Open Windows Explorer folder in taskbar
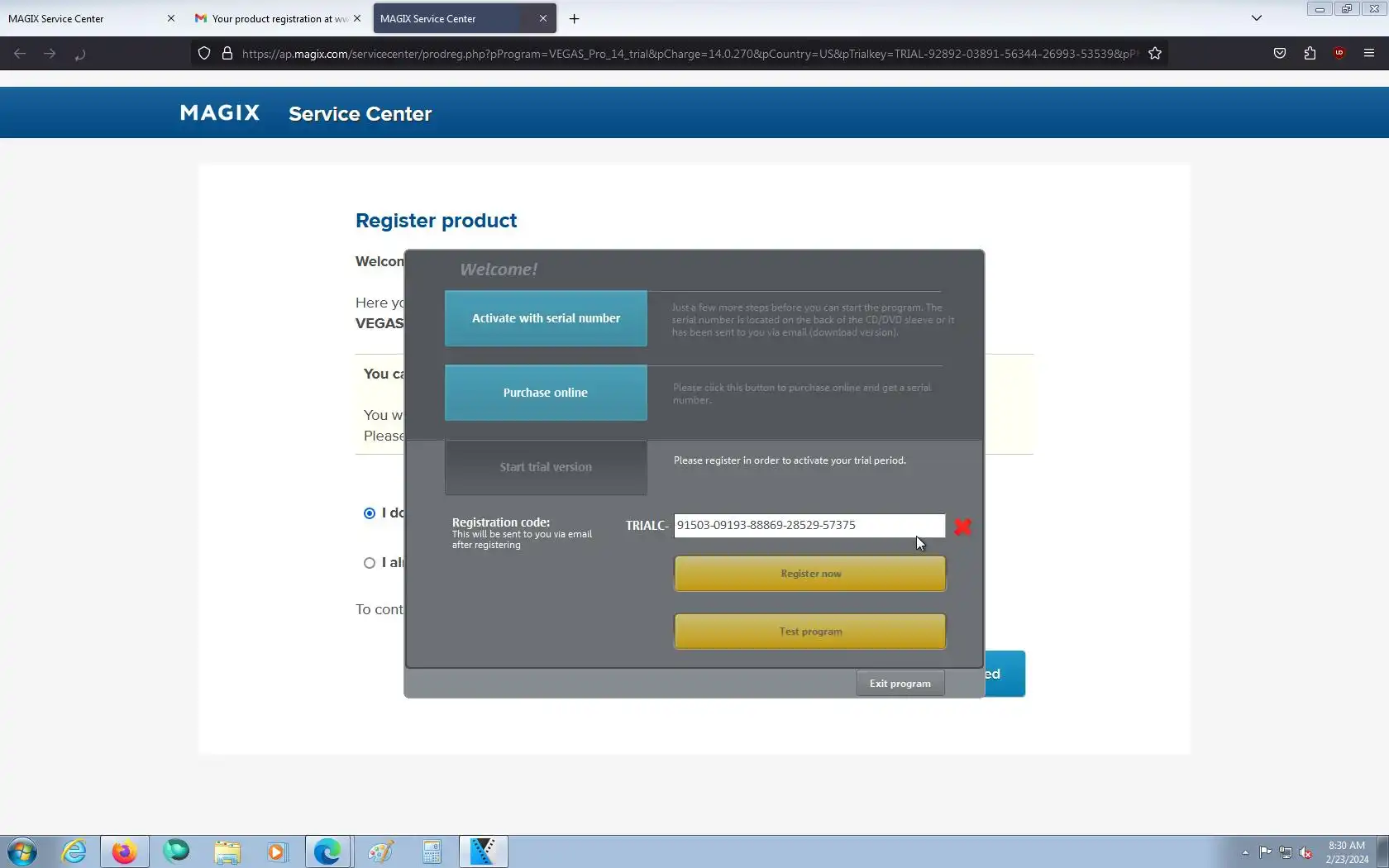 [227, 851]
